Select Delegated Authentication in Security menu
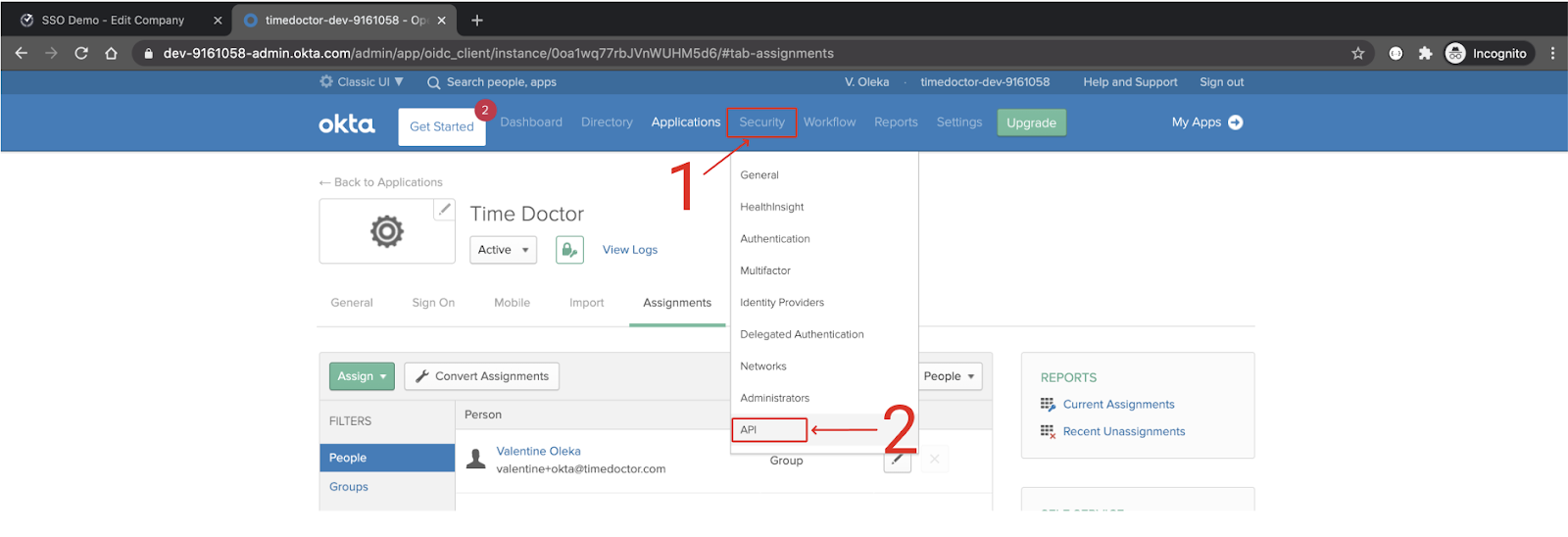This screenshot has height=537, width=1568. [x=824, y=334]
